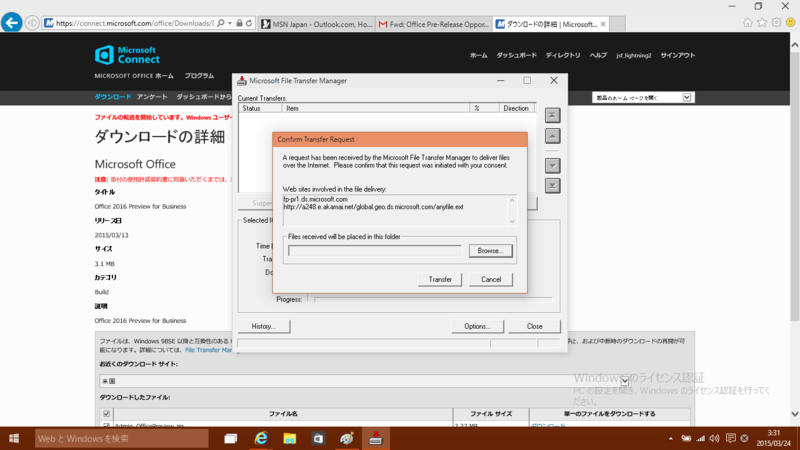The image size is (800, 450).
Task: Click the lock security icon in address bar
Action: 239,23
